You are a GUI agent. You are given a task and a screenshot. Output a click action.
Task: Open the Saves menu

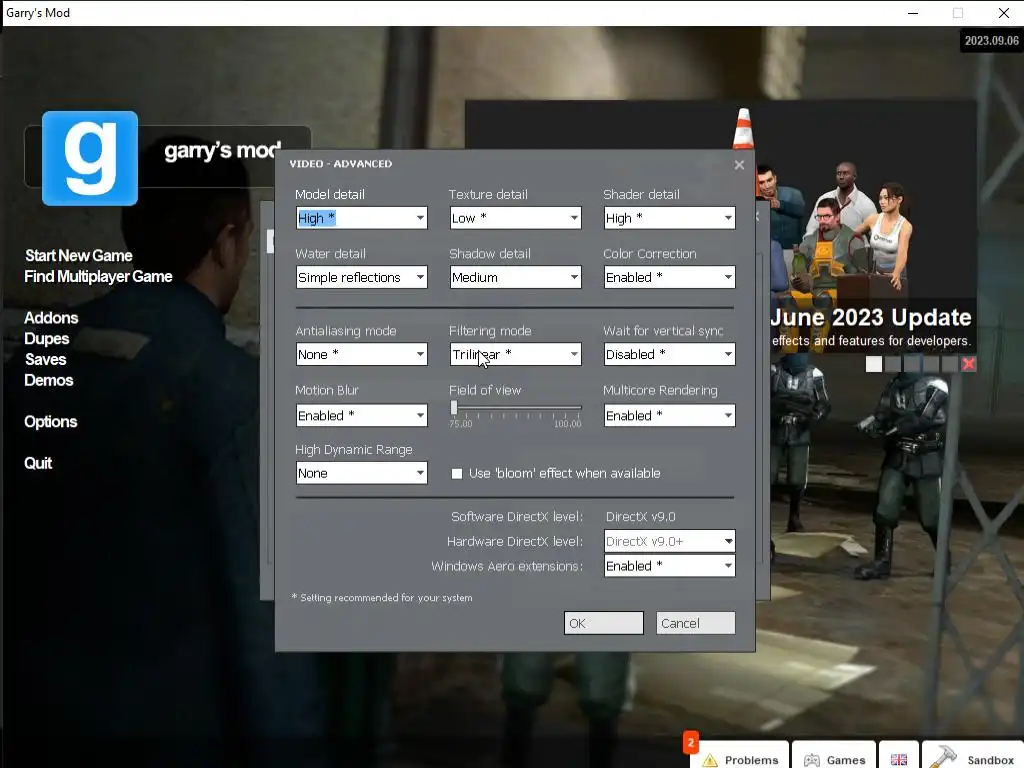pyautogui.click(x=45, y=359)
